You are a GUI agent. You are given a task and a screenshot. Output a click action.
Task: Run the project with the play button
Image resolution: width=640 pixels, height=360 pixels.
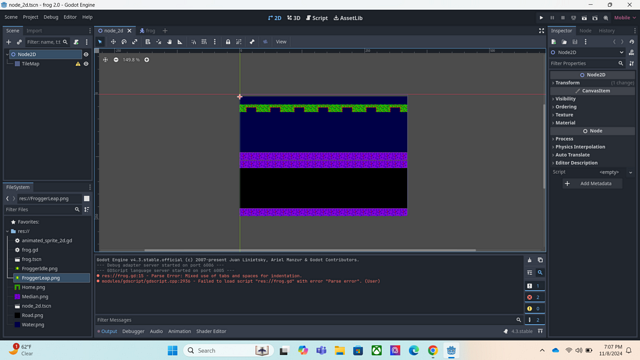541,18
